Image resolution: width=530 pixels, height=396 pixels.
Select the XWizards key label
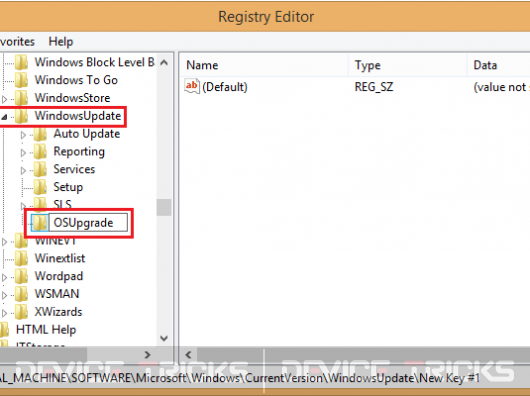(58, 312)
